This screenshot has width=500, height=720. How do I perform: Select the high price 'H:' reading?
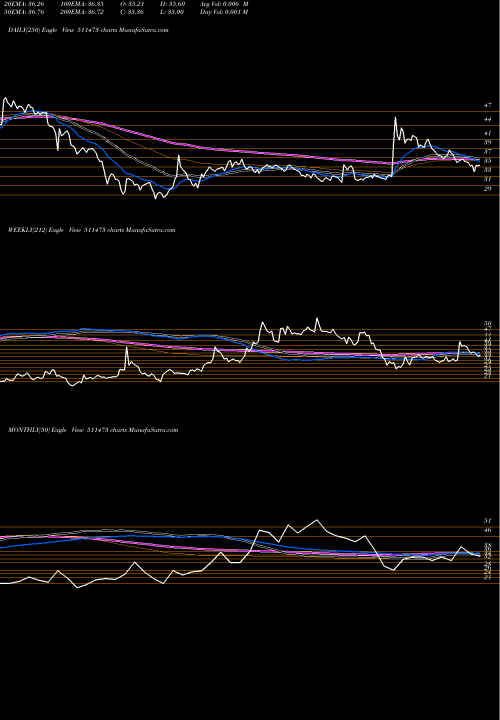click(174, 4)
